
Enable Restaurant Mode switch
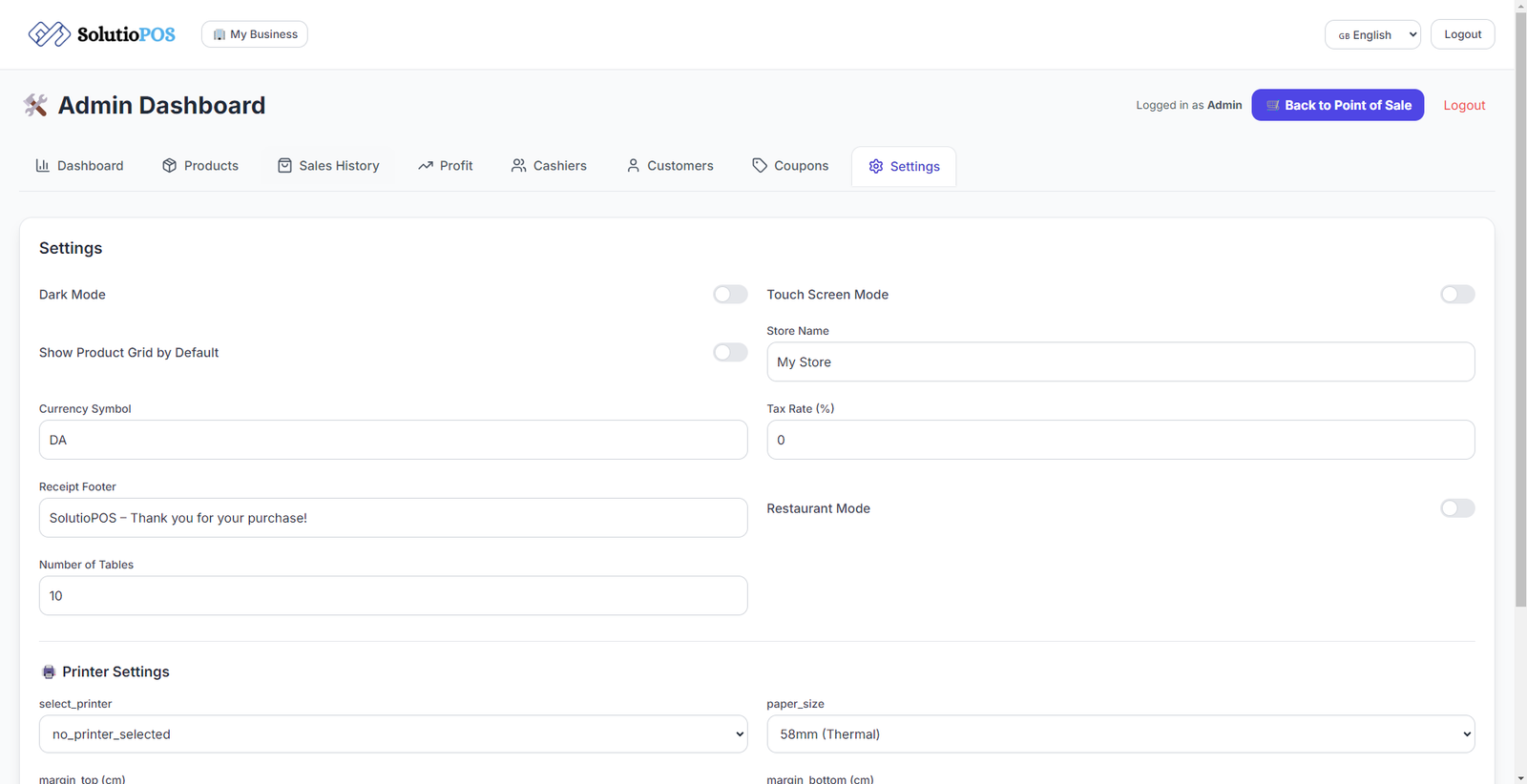coord(1457,508)
